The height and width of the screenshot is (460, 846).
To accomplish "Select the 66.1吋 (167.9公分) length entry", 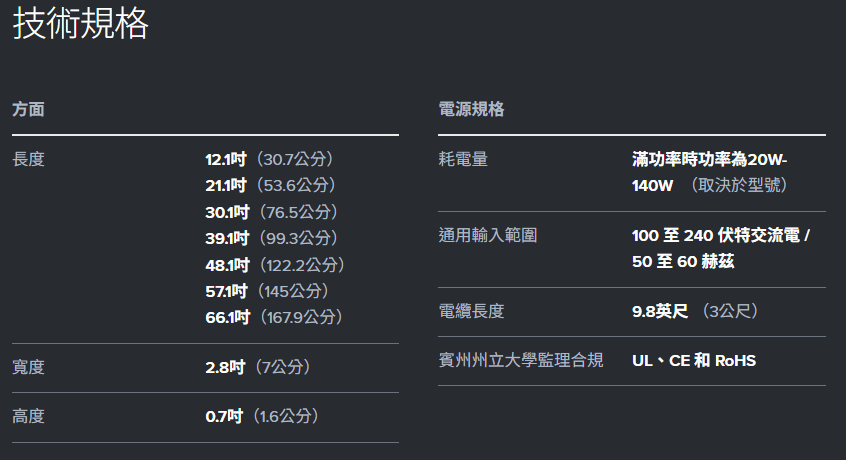I will coord(275,317).
